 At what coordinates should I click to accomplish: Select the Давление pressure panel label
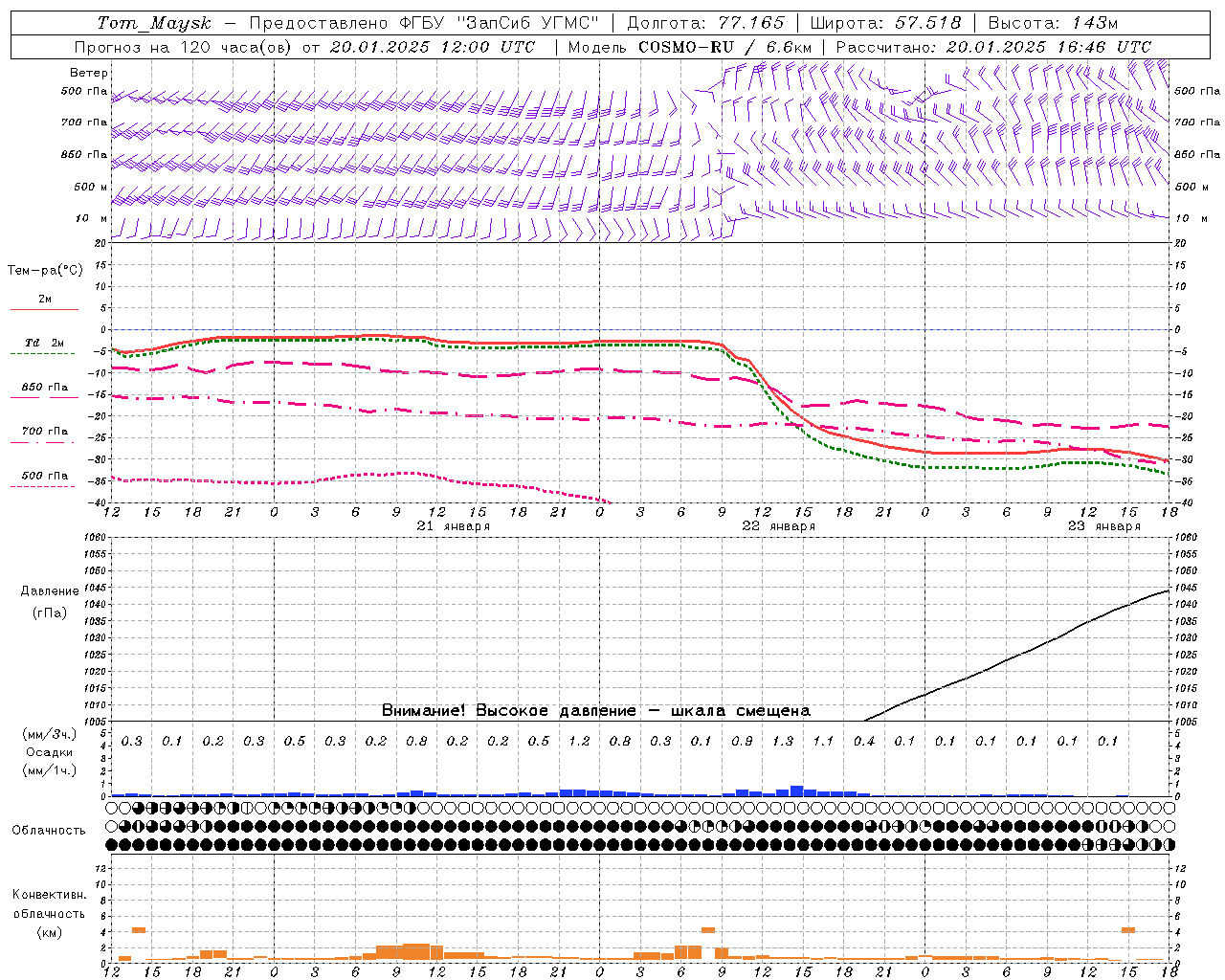[x=50, y=591]
